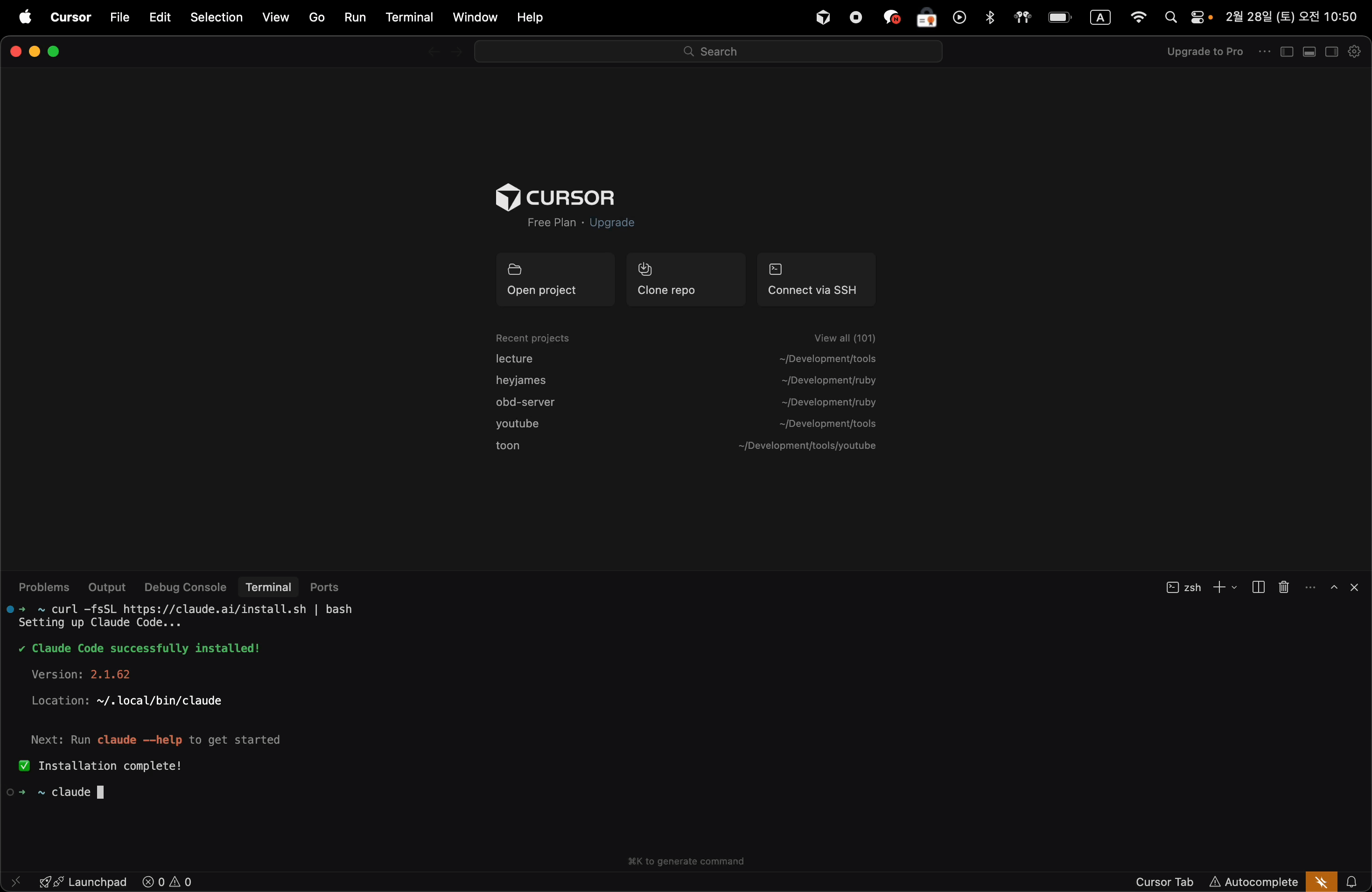This screenshot has height=892, width=1372.
Task: Select the Terminal panel tab
Action: tap(268, 587)
